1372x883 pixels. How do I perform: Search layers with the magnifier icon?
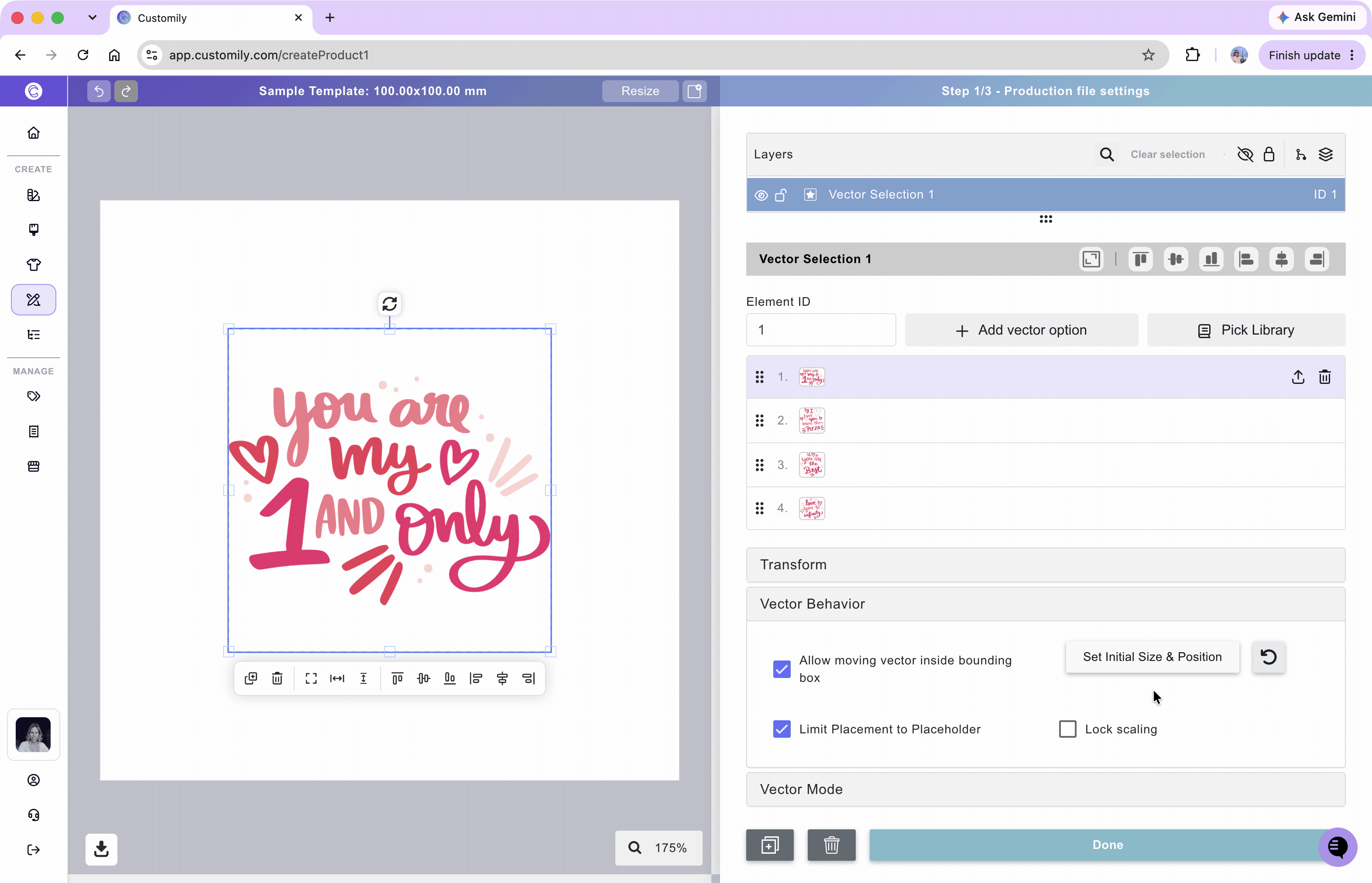pos(1107,154)
